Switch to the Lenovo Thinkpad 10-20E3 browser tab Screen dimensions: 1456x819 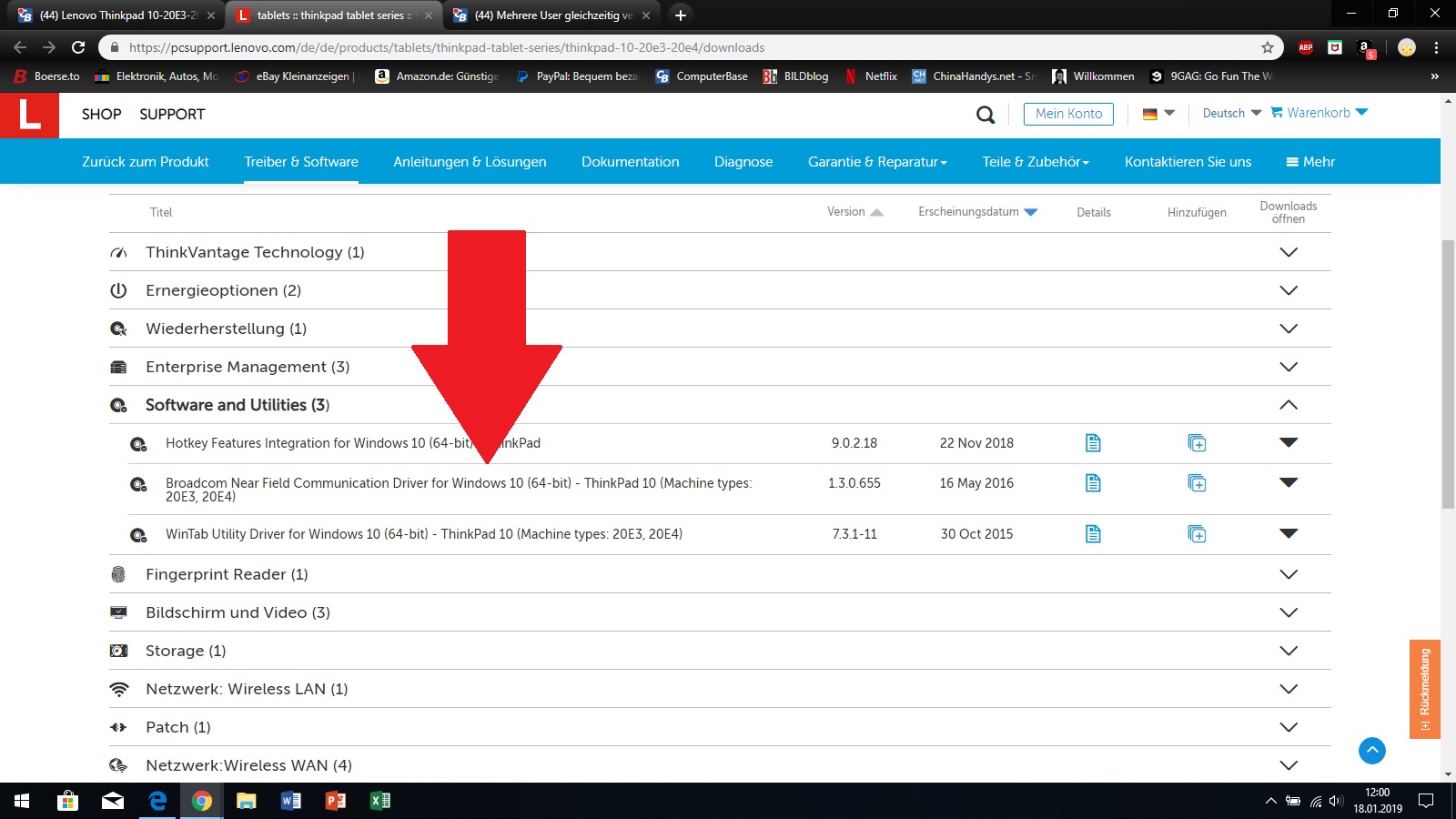point(116,15)
